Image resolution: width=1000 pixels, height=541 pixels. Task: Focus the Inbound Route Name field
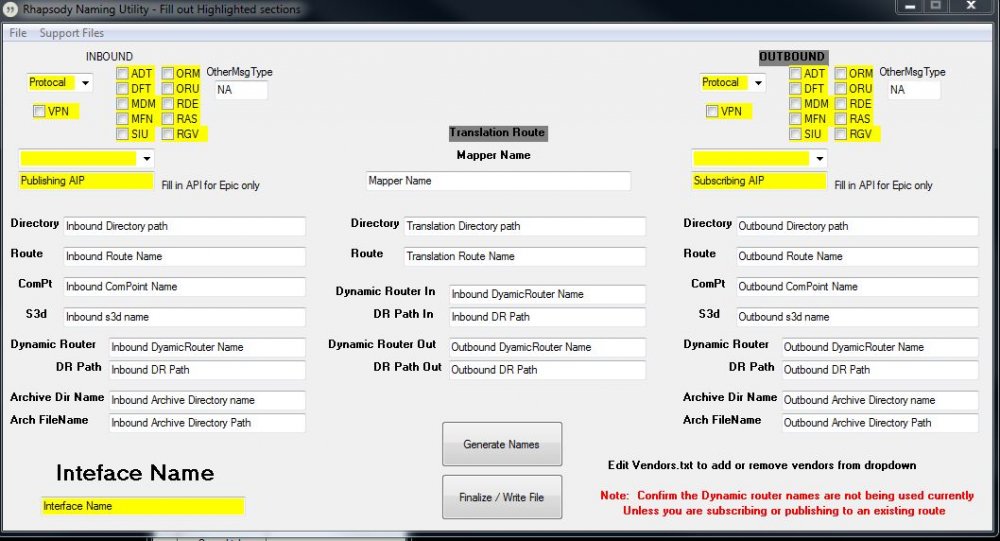184,256
